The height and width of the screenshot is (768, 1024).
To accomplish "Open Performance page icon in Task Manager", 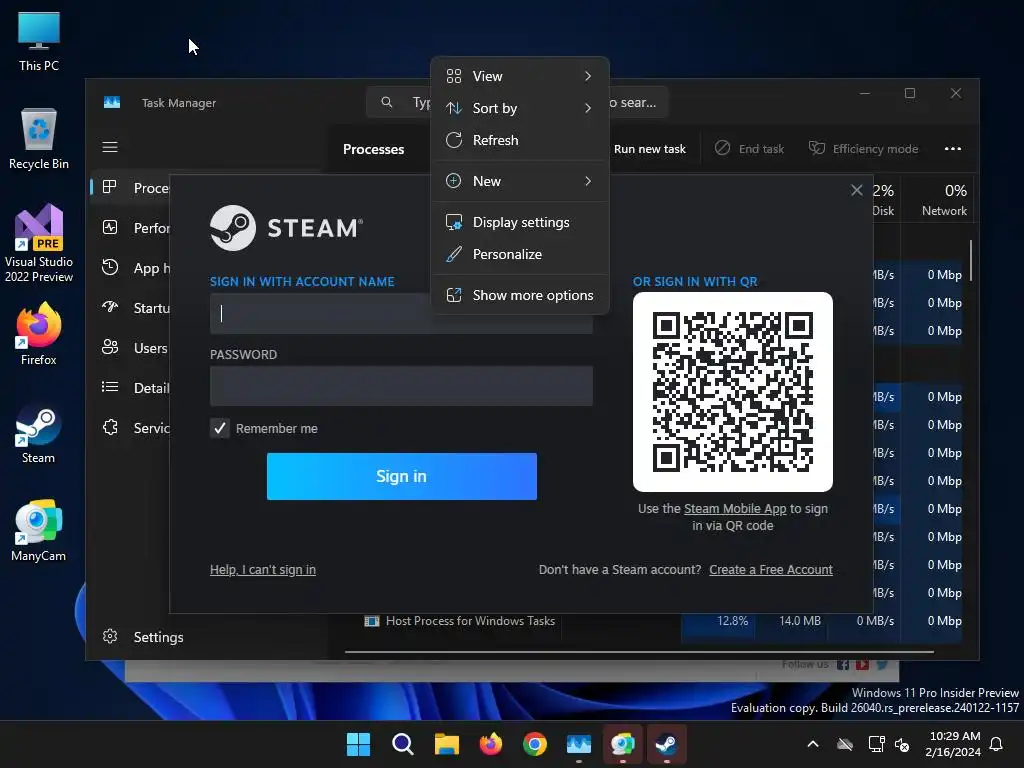I will 110,227.
